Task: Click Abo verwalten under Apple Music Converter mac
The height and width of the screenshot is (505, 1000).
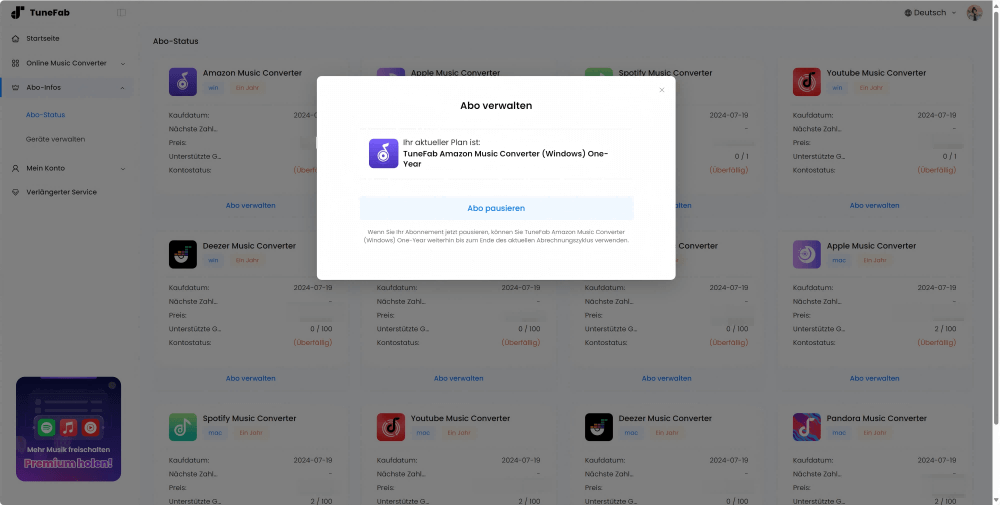Action: (x=874, y=378)
